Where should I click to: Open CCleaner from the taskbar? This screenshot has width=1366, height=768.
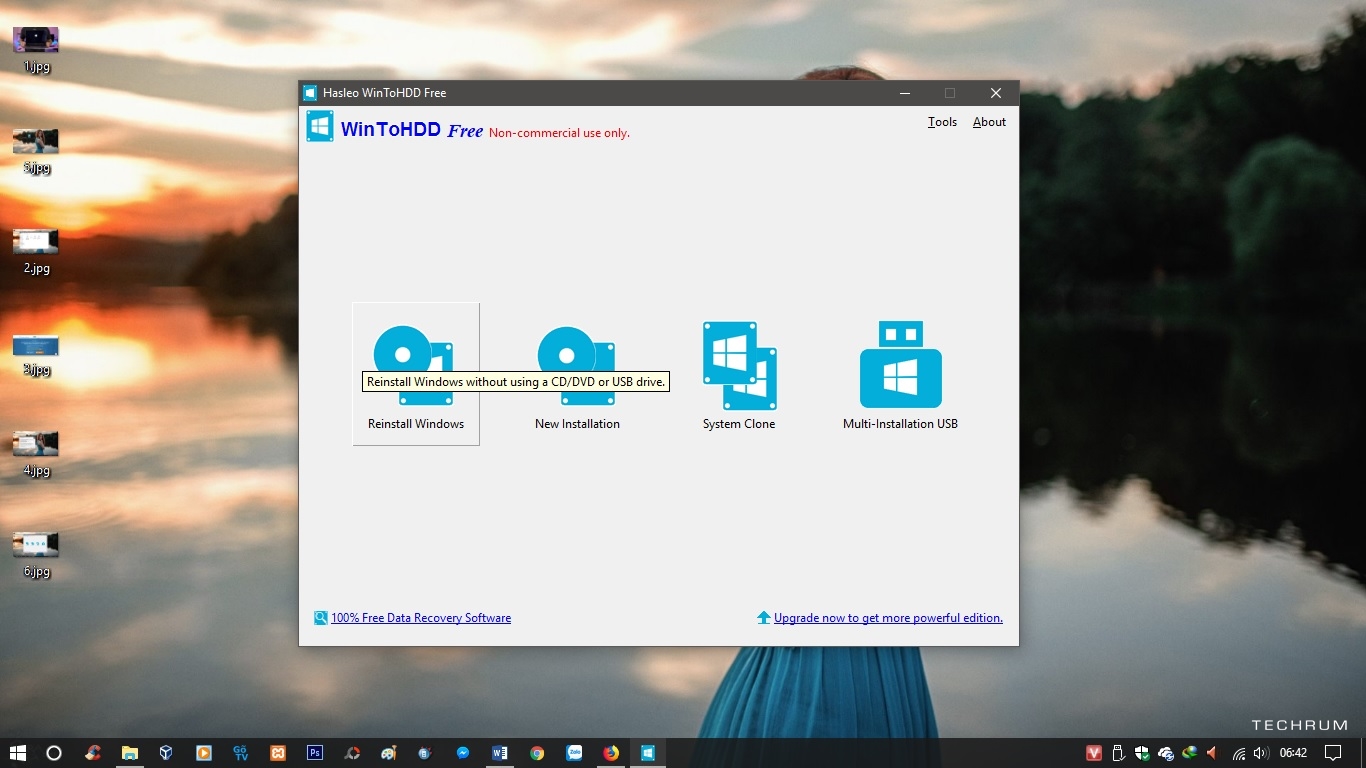[x=93, y=753]
